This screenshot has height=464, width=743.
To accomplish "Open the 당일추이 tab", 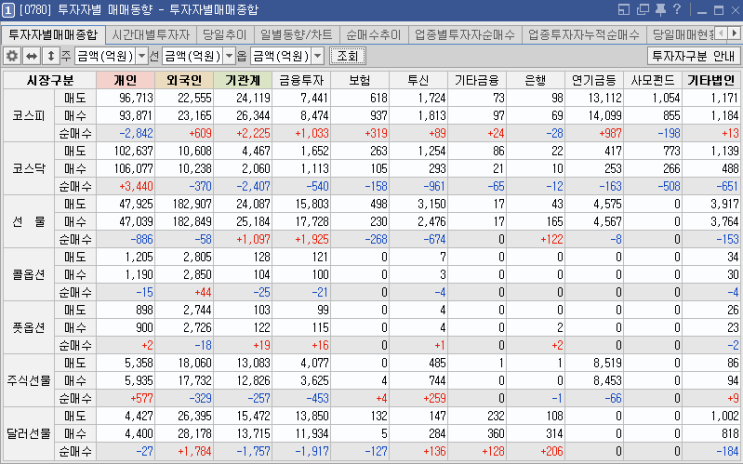I will coord(225,35).
